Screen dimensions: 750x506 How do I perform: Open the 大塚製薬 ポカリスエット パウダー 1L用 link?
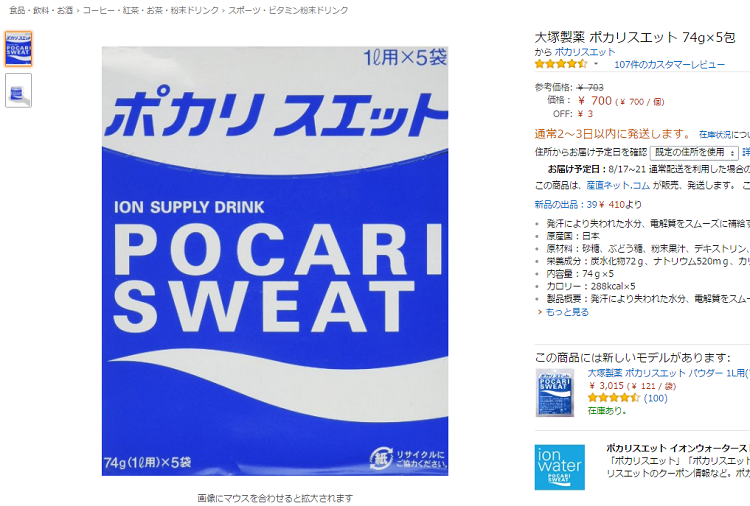[x=668, y=373]
